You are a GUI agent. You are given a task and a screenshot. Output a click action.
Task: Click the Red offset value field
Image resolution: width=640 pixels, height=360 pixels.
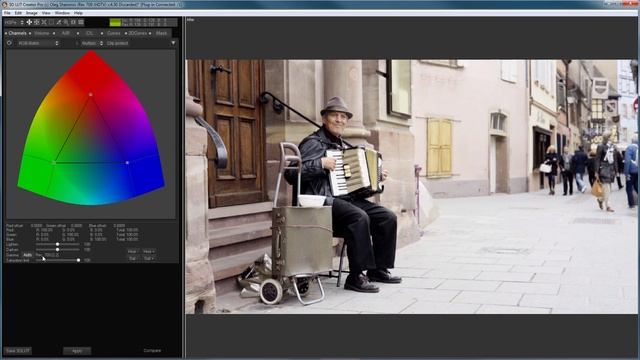[x=36, y=225]
